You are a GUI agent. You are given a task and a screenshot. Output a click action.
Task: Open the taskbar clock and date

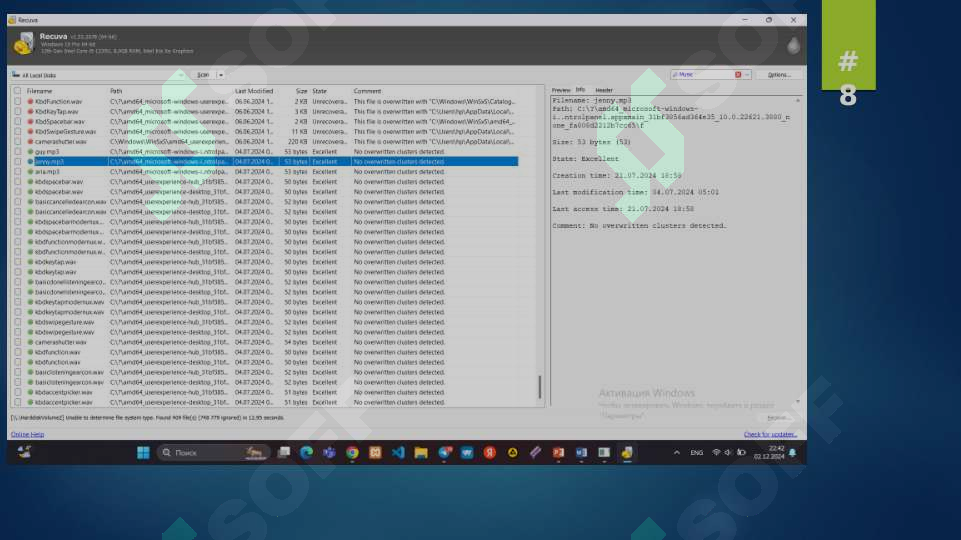tap(769, 453)
